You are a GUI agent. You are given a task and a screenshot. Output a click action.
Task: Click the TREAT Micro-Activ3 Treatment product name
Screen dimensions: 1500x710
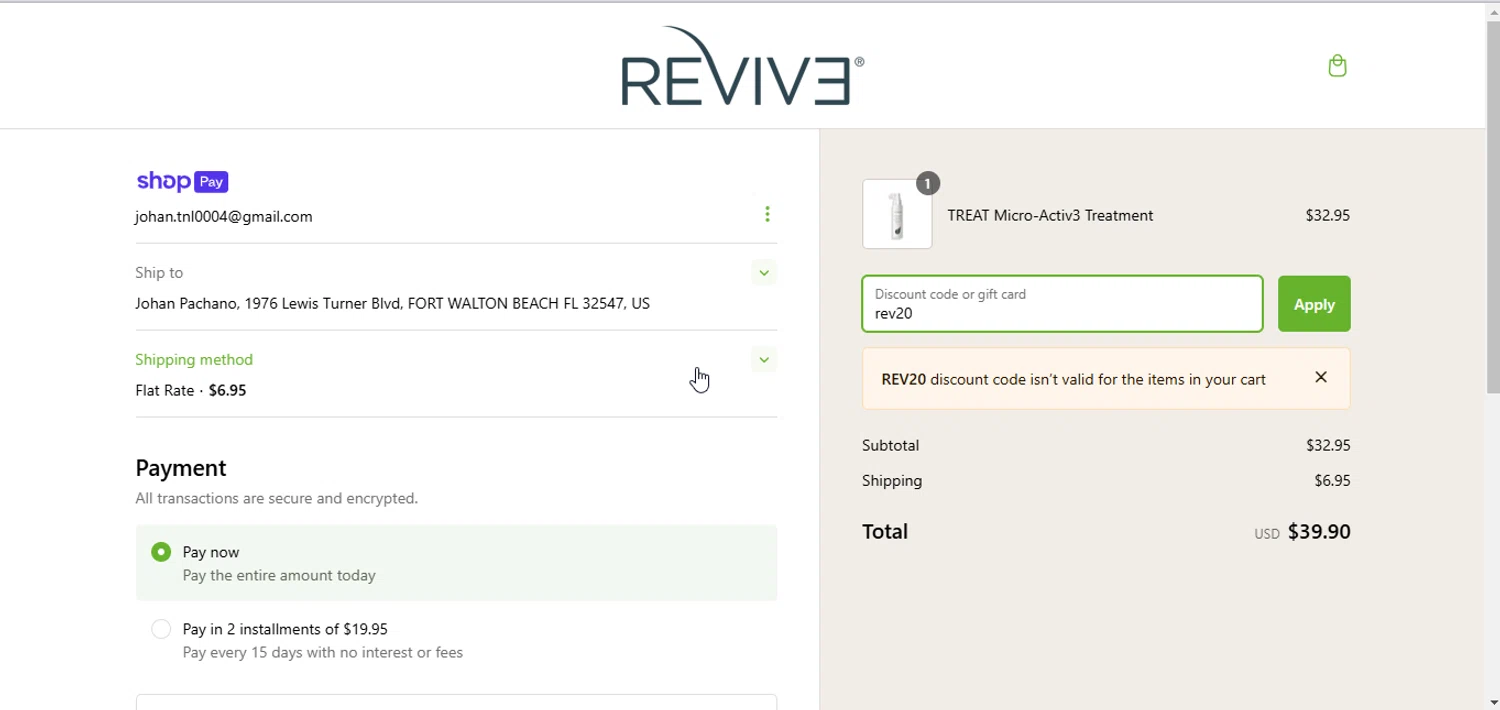pos(1050,215)
